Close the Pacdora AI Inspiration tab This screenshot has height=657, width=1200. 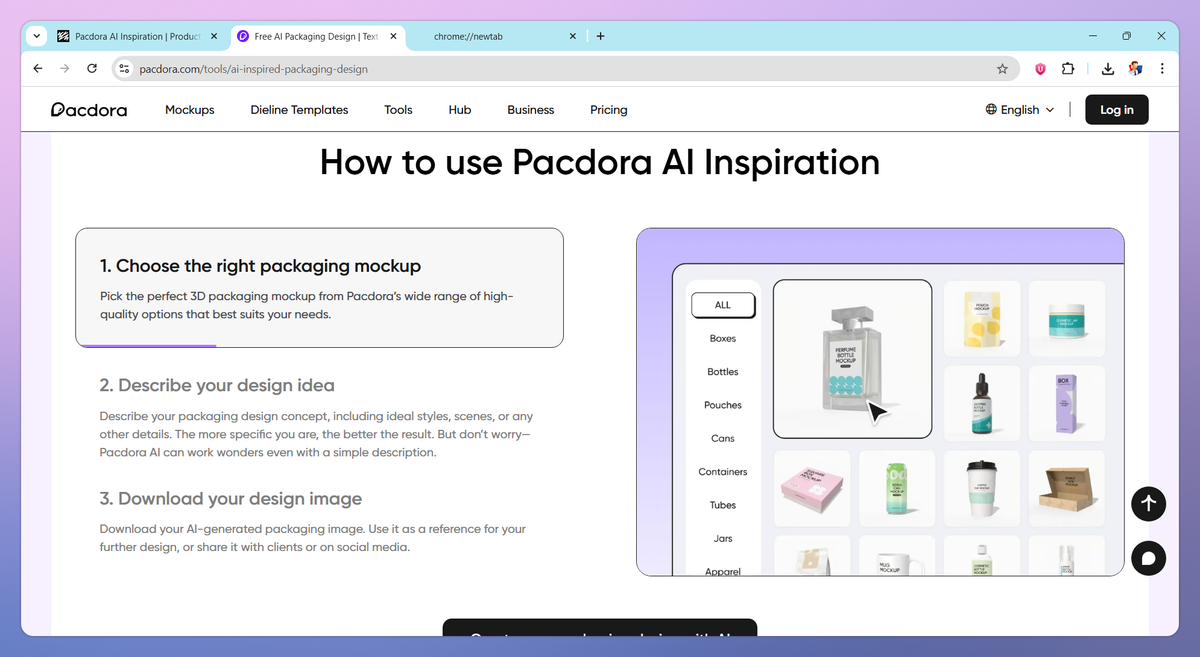[214, 36]
